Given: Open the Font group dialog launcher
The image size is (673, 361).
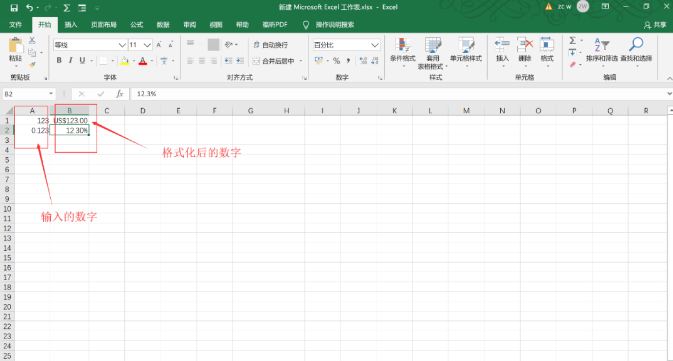Looking at the screenshot, I should point(176,78).
